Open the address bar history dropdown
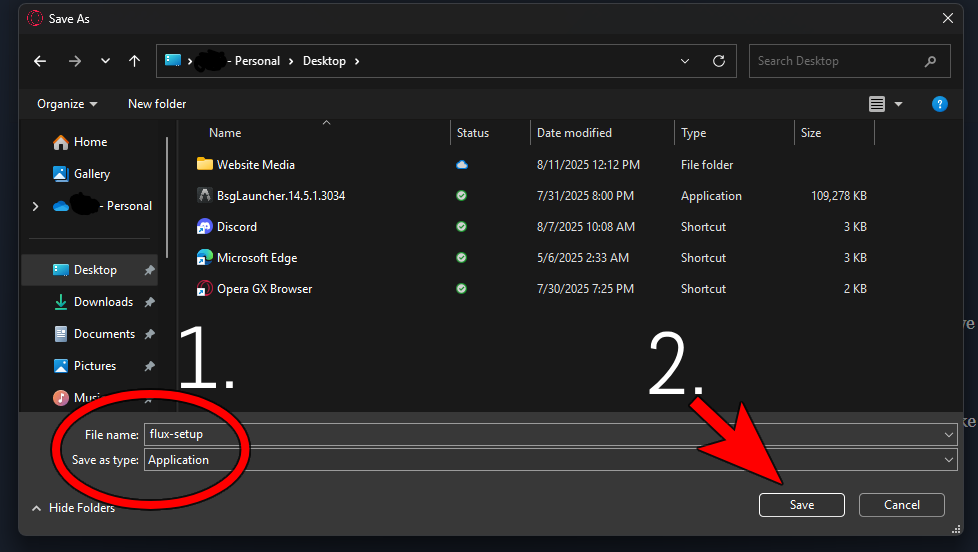The image size is (978, 552). [x=685, y=61]
